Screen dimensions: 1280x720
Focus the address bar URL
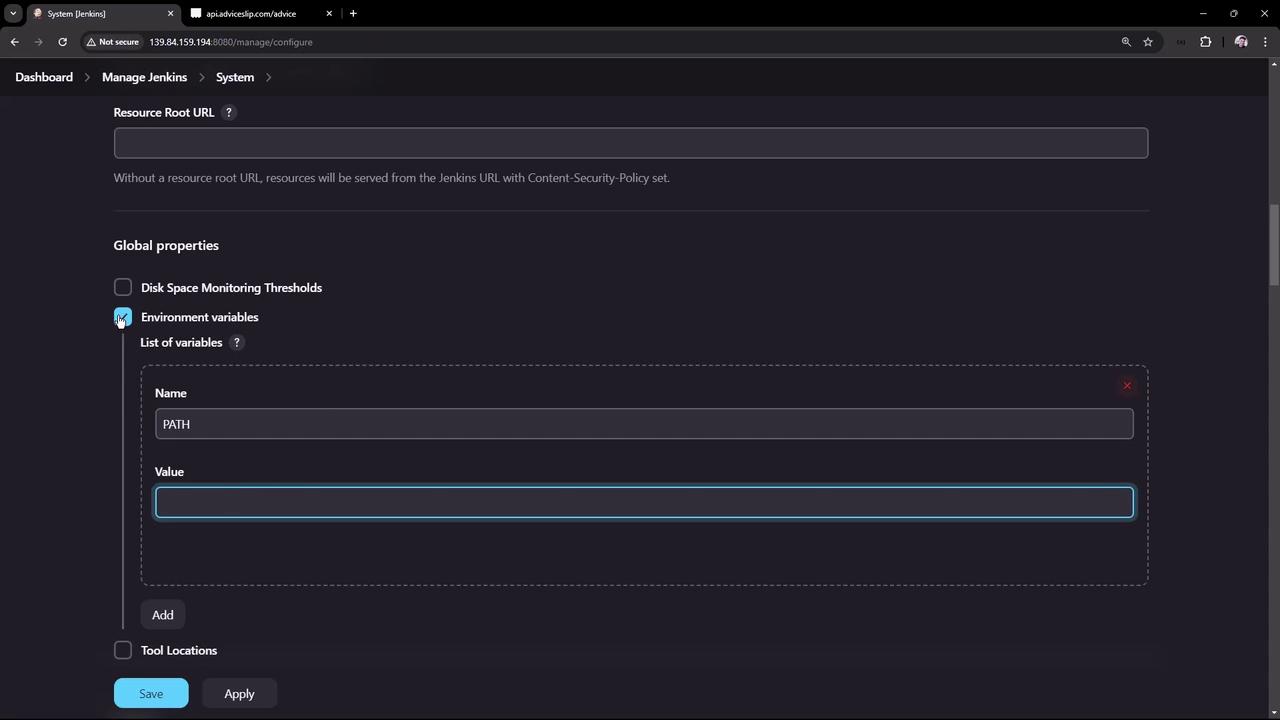pos(231,42)
